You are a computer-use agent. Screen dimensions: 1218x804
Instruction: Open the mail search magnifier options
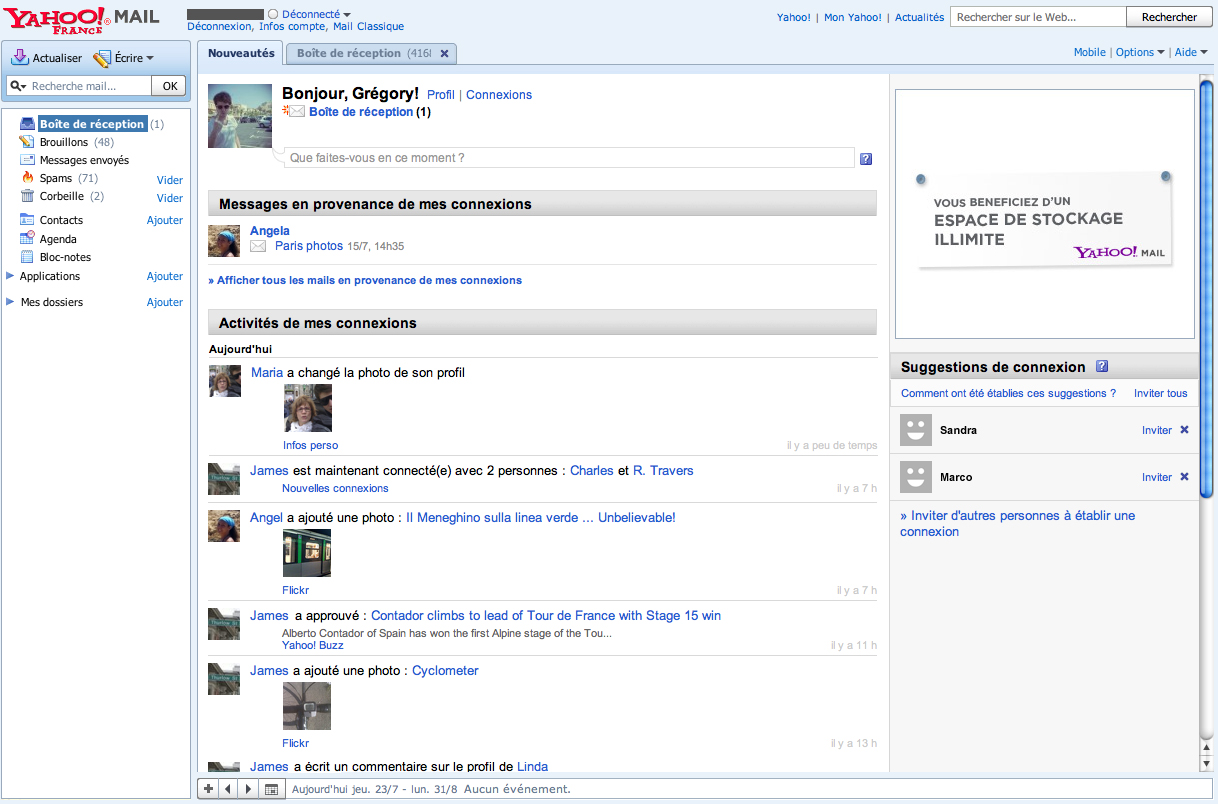(18, 86)
